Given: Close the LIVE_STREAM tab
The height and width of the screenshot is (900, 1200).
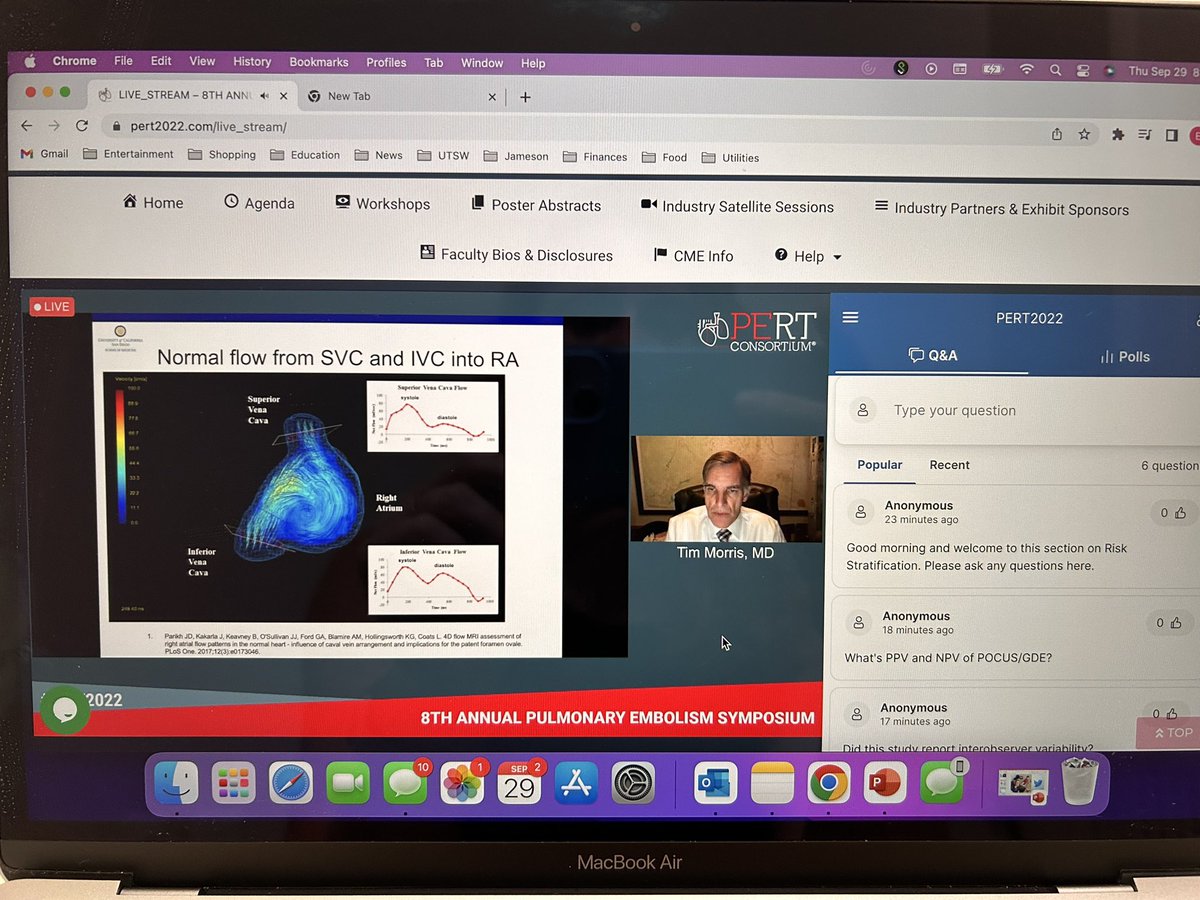Looking at the screenshot, I should pos(283,96).
